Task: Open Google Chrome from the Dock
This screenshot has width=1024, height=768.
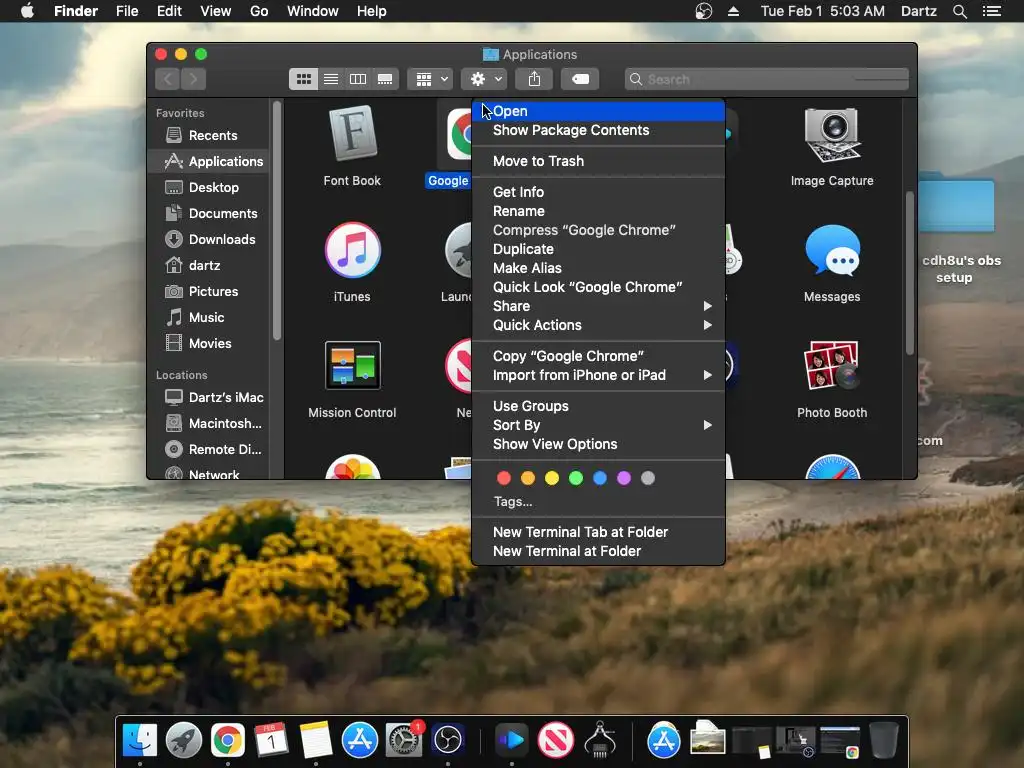Action: [x=227, y=741]
